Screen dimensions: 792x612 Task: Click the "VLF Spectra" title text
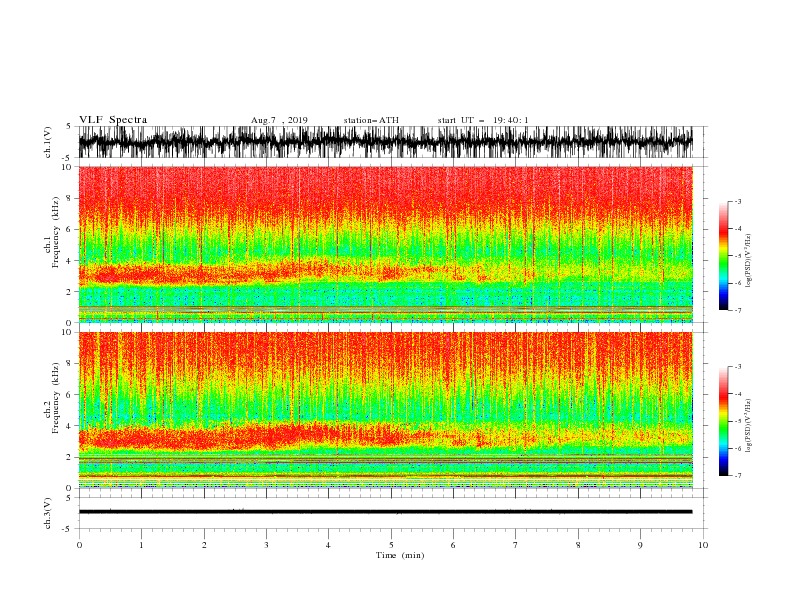click(x=113, y=120)
